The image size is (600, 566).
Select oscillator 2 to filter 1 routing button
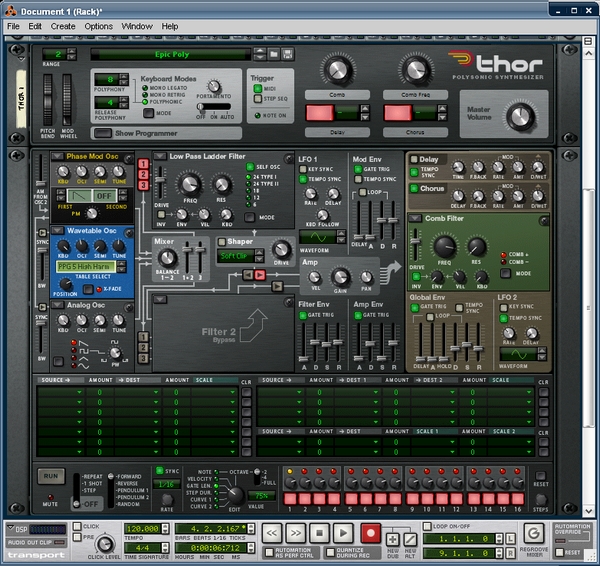[143, 175]
